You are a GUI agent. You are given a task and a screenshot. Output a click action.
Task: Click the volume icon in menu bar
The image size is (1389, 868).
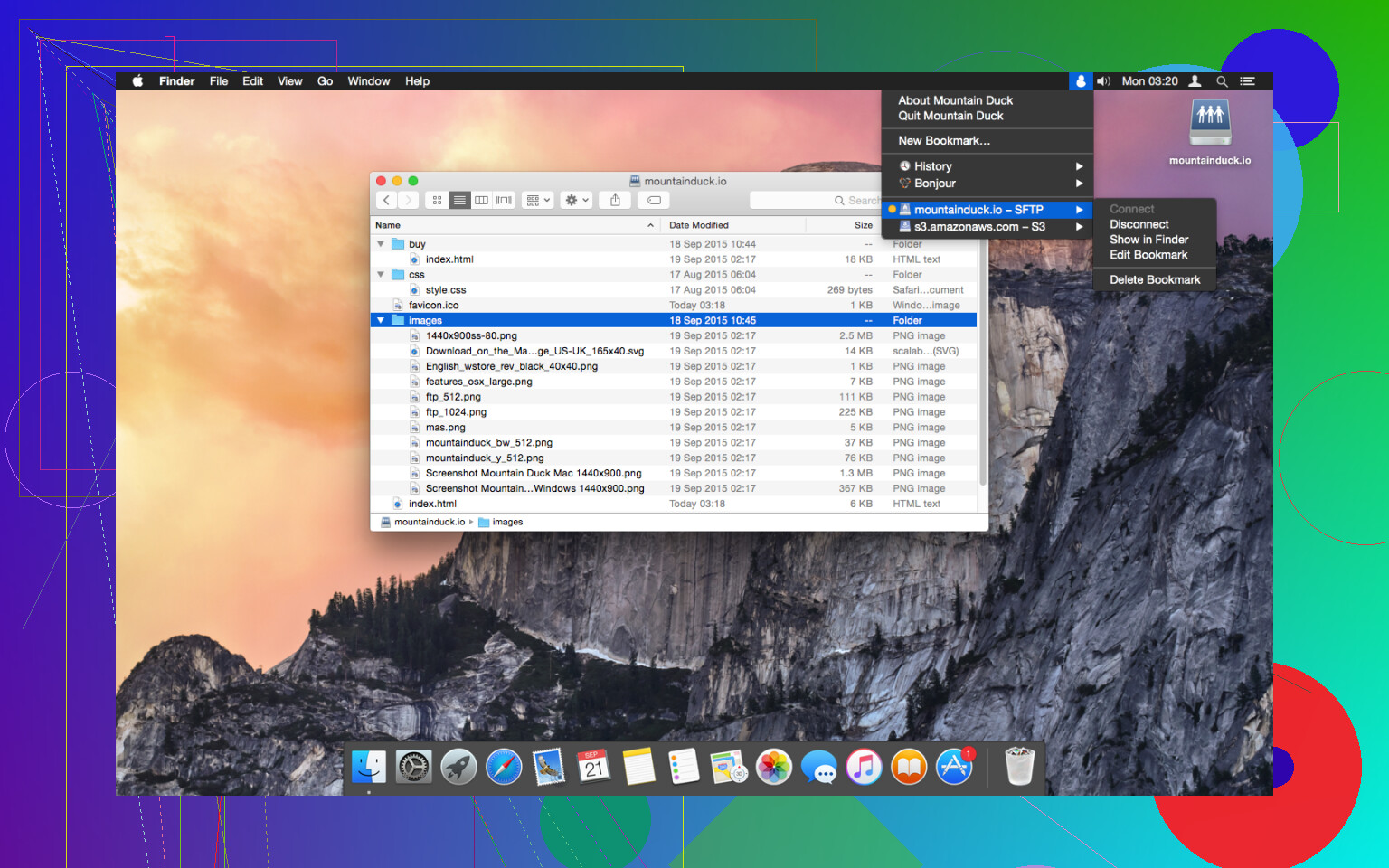tap(1103, 81)
